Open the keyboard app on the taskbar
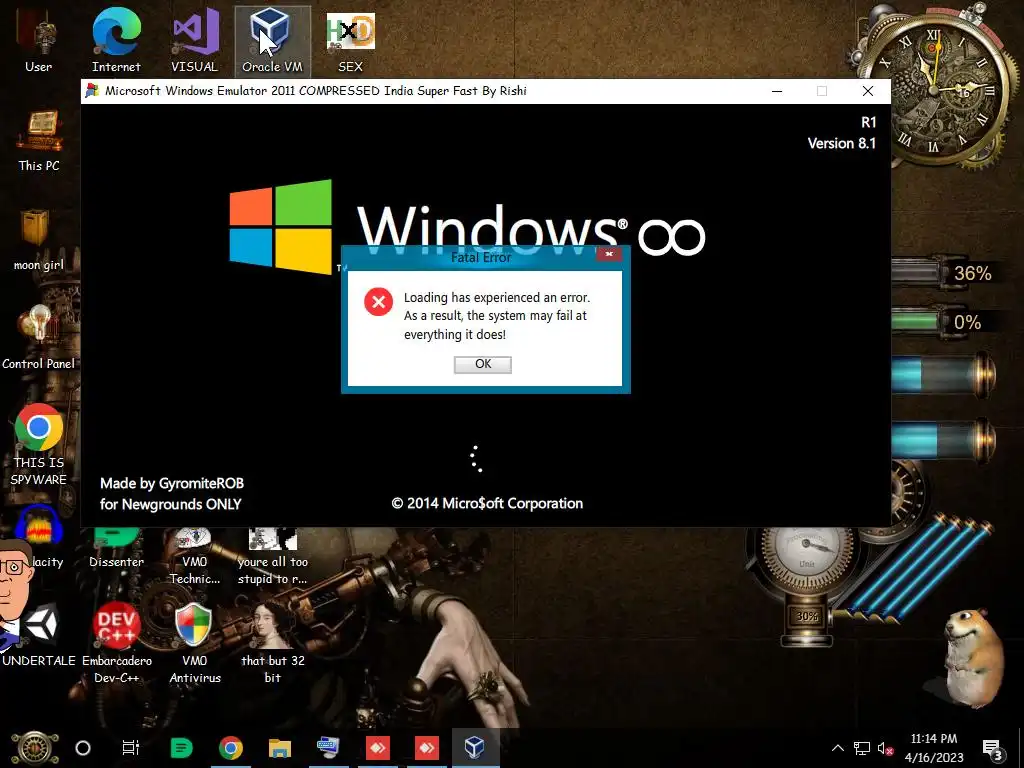Viewport: 1024px width, 768px height. point(328,748)
